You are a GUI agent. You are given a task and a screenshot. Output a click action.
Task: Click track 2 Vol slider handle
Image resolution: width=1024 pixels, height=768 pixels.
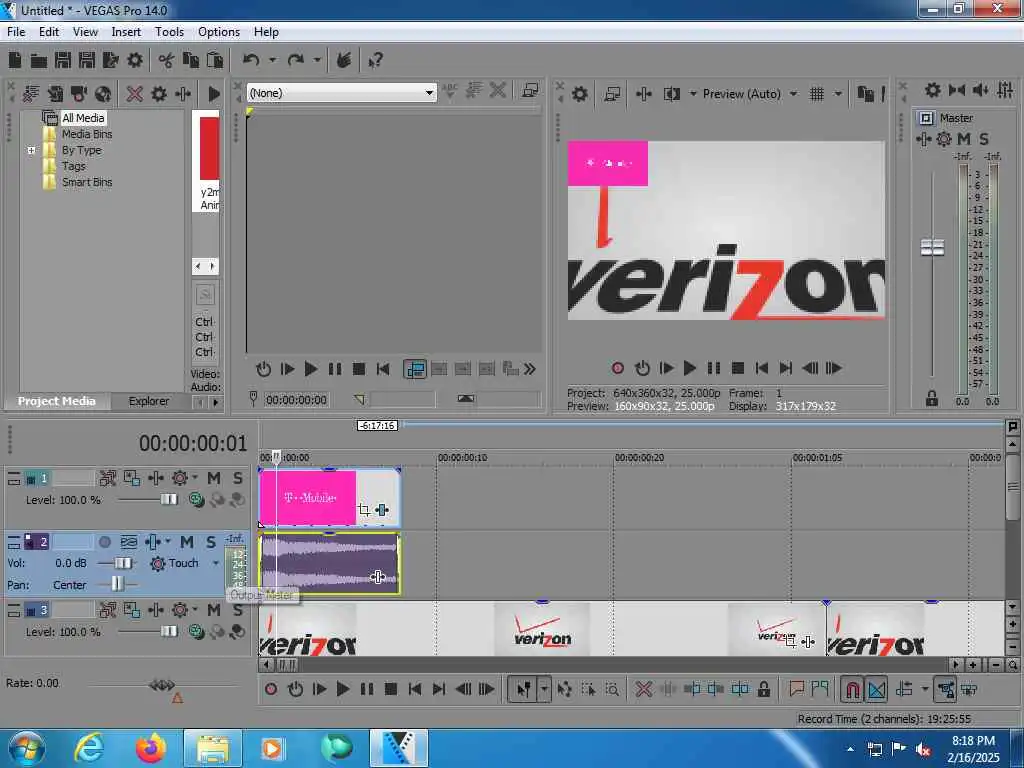pos(122,563)
